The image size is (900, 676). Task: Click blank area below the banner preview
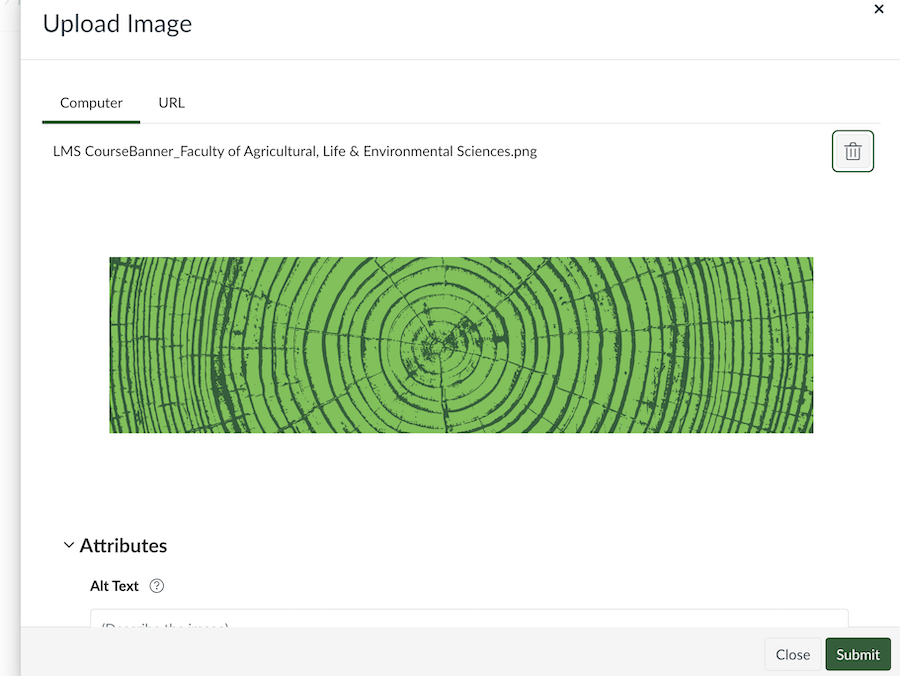(460, 480)
